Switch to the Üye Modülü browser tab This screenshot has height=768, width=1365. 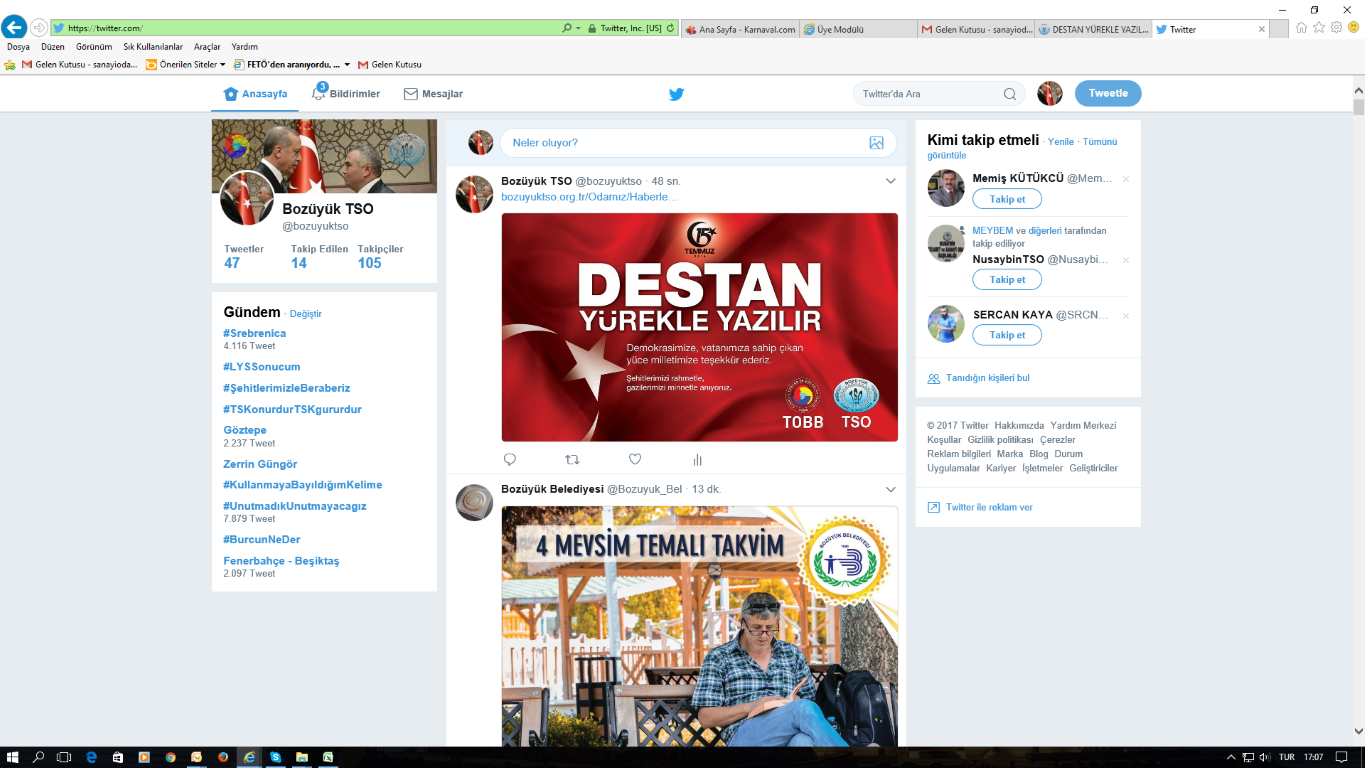pyautogui.click(x=858, y=29)
